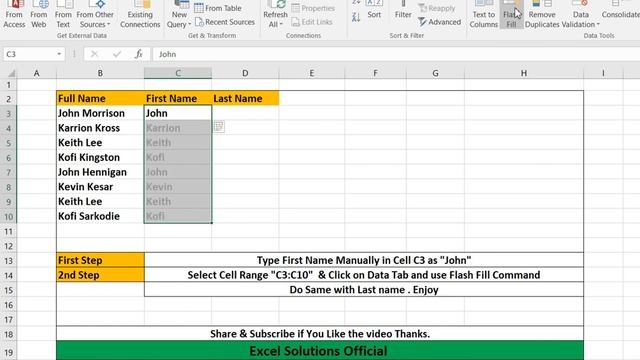Screen dimensions: 640x360
Task: Select the John Hennigan cell
Action: (100, 172)
